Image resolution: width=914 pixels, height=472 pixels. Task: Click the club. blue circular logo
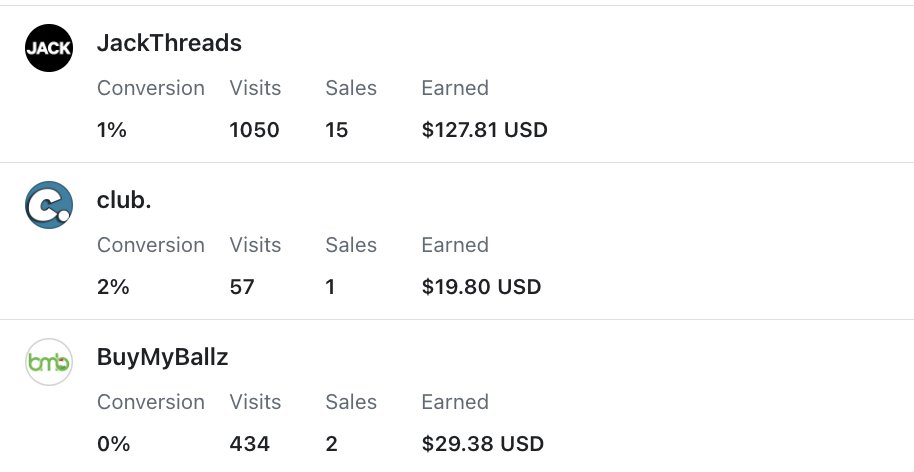point(49,205)
